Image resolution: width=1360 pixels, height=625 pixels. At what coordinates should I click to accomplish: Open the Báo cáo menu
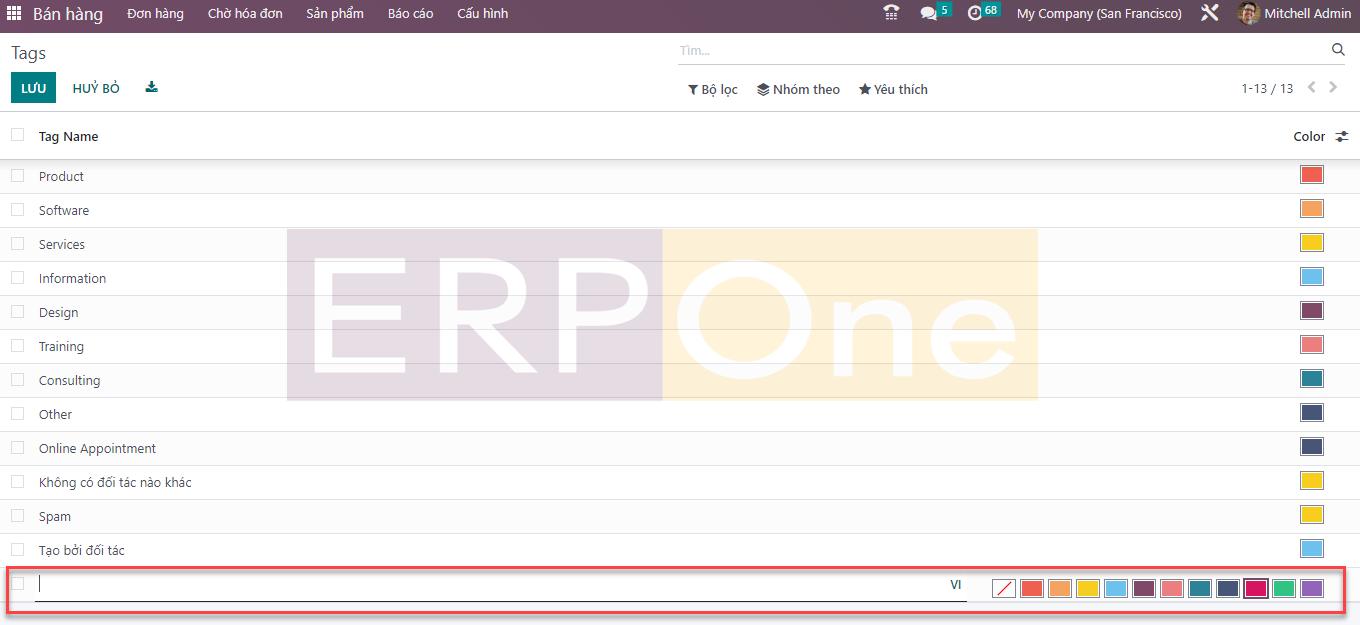click(x=410, y=14)
